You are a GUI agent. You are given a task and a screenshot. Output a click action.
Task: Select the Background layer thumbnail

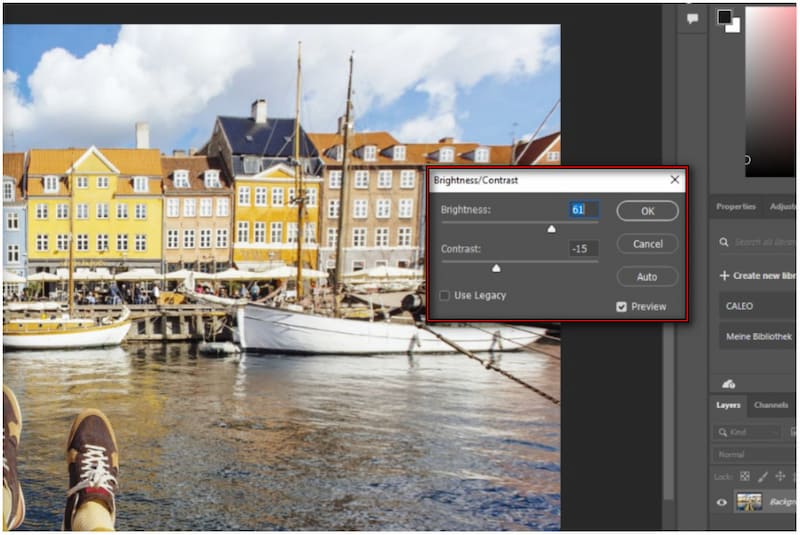coord(749,501)
